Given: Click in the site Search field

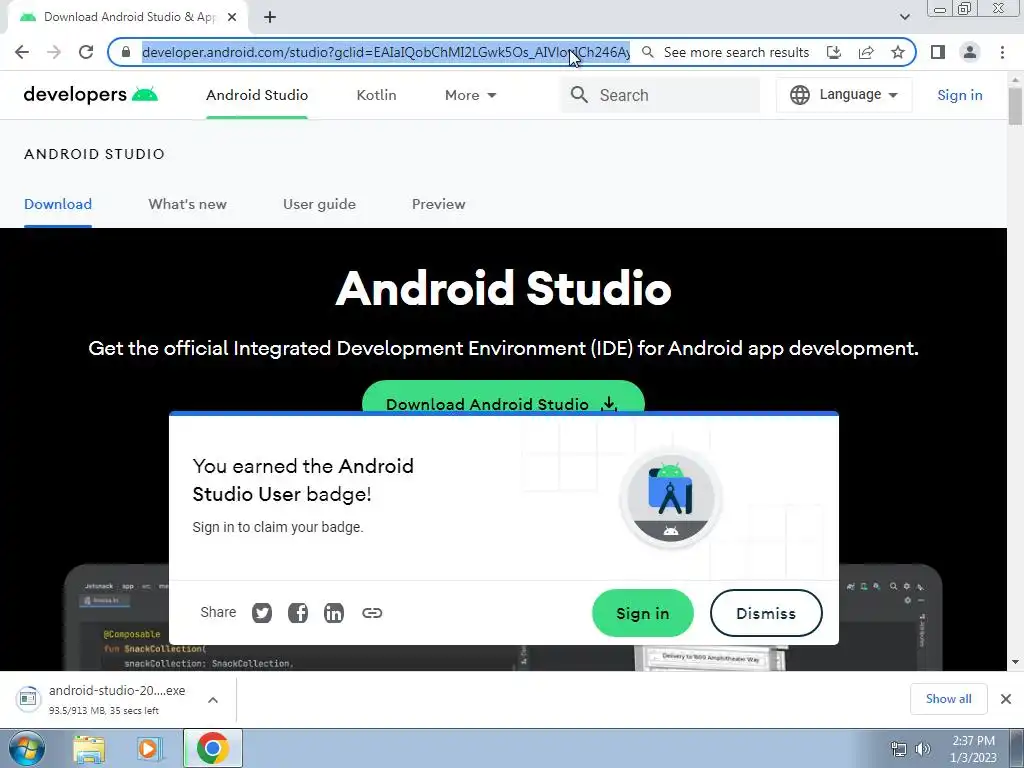Looking at the screenshot, I should click(660, 95).
